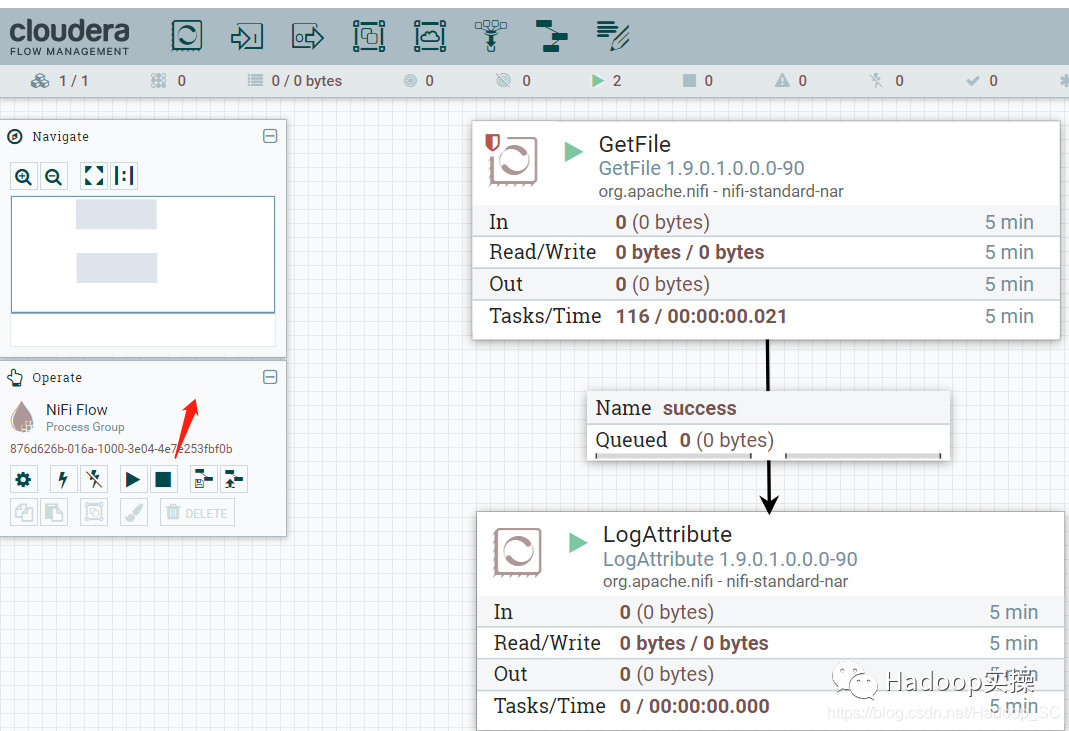This screenshot has height=731, width=1069.
Task: Select the Remote Process Group toolbar icon
Action: click(x=430, y=36)
